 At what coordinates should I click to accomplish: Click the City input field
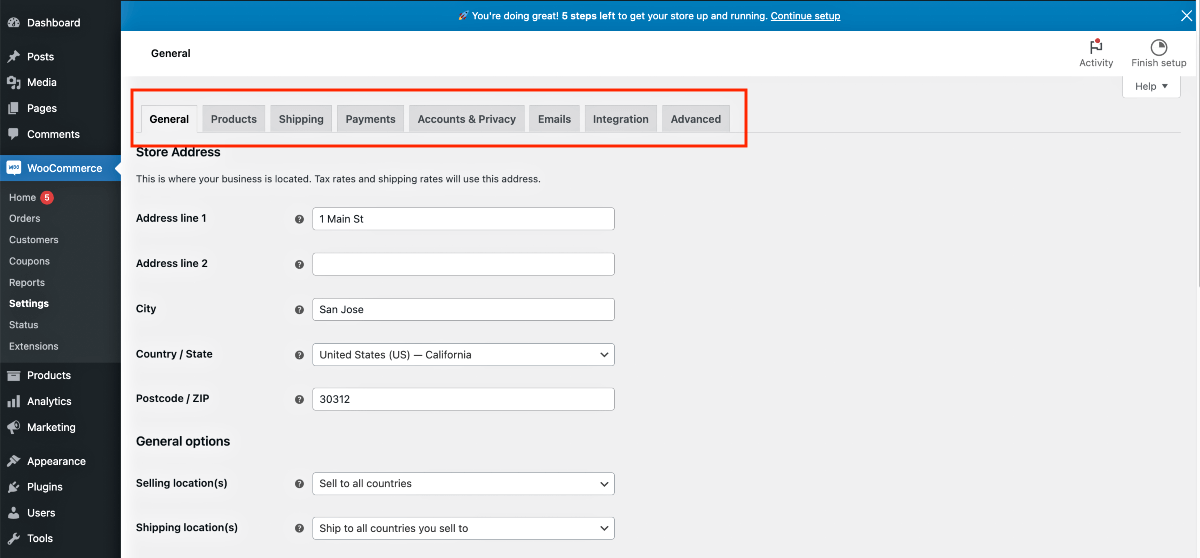(x=463, y=310)
